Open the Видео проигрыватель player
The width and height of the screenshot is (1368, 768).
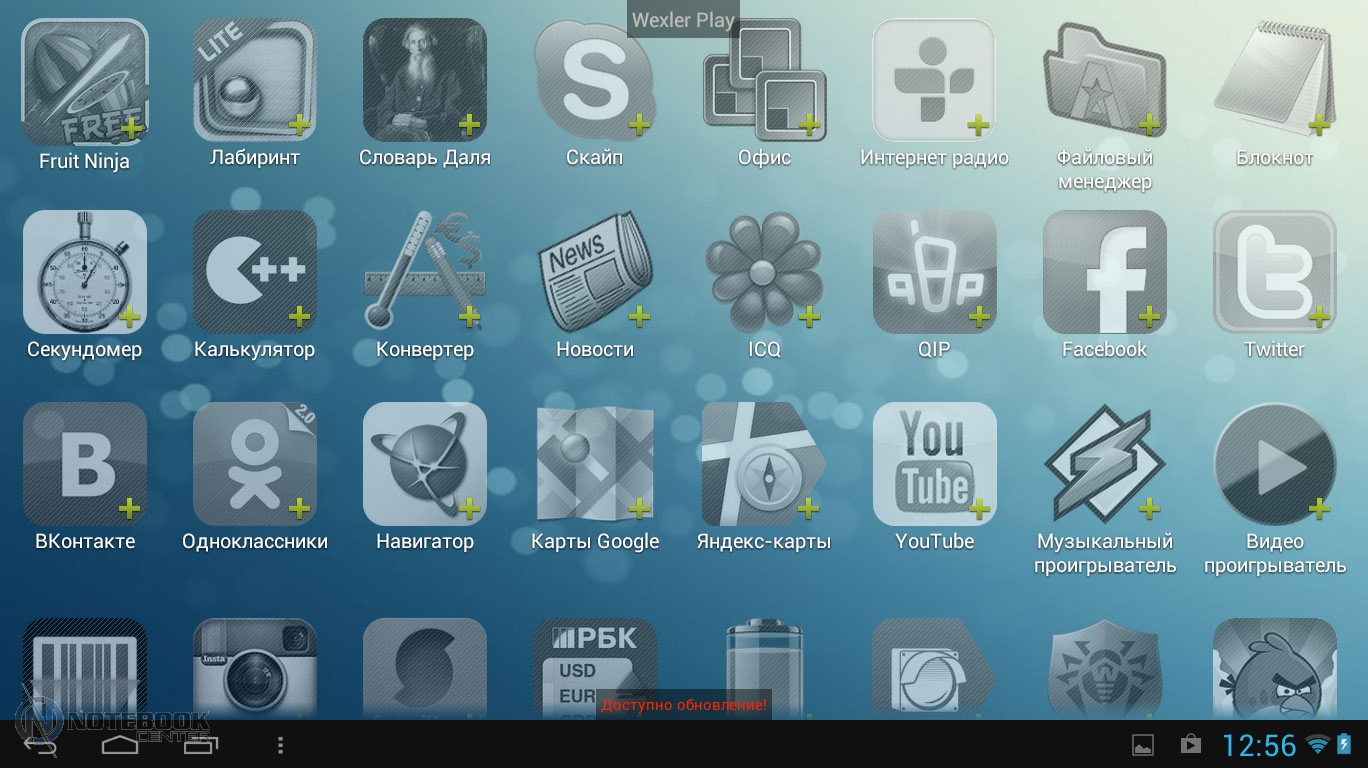(x=1274, y=464)
